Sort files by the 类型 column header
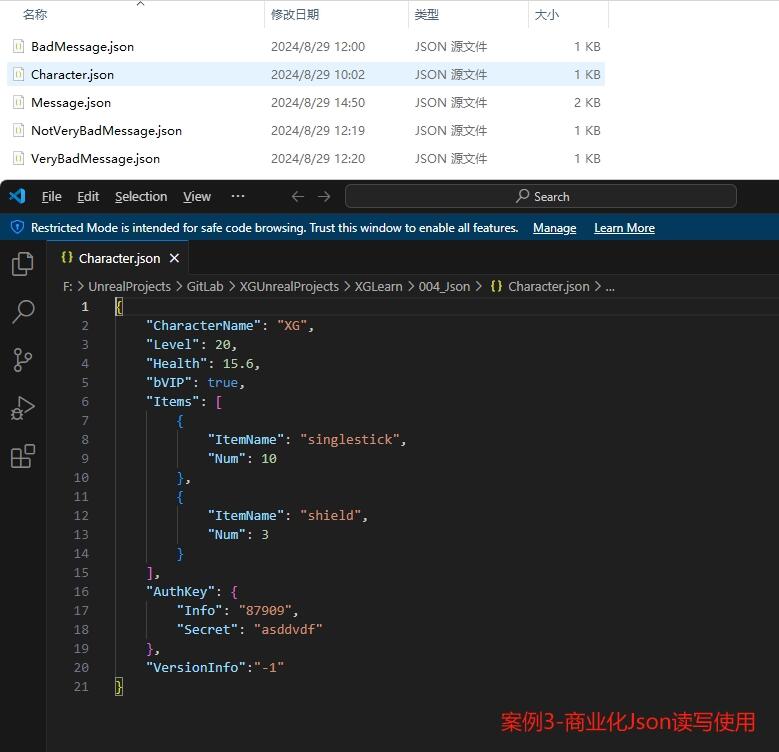Screen dimensions: 779x752 (x=427, y=15)
